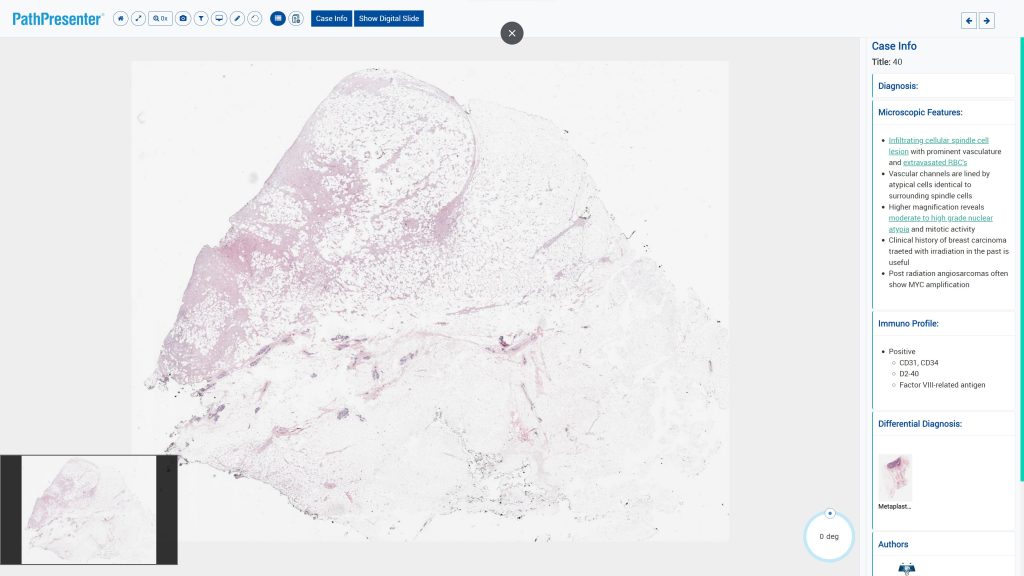Take a snapshot with the camera icon

tap(183, 19)
